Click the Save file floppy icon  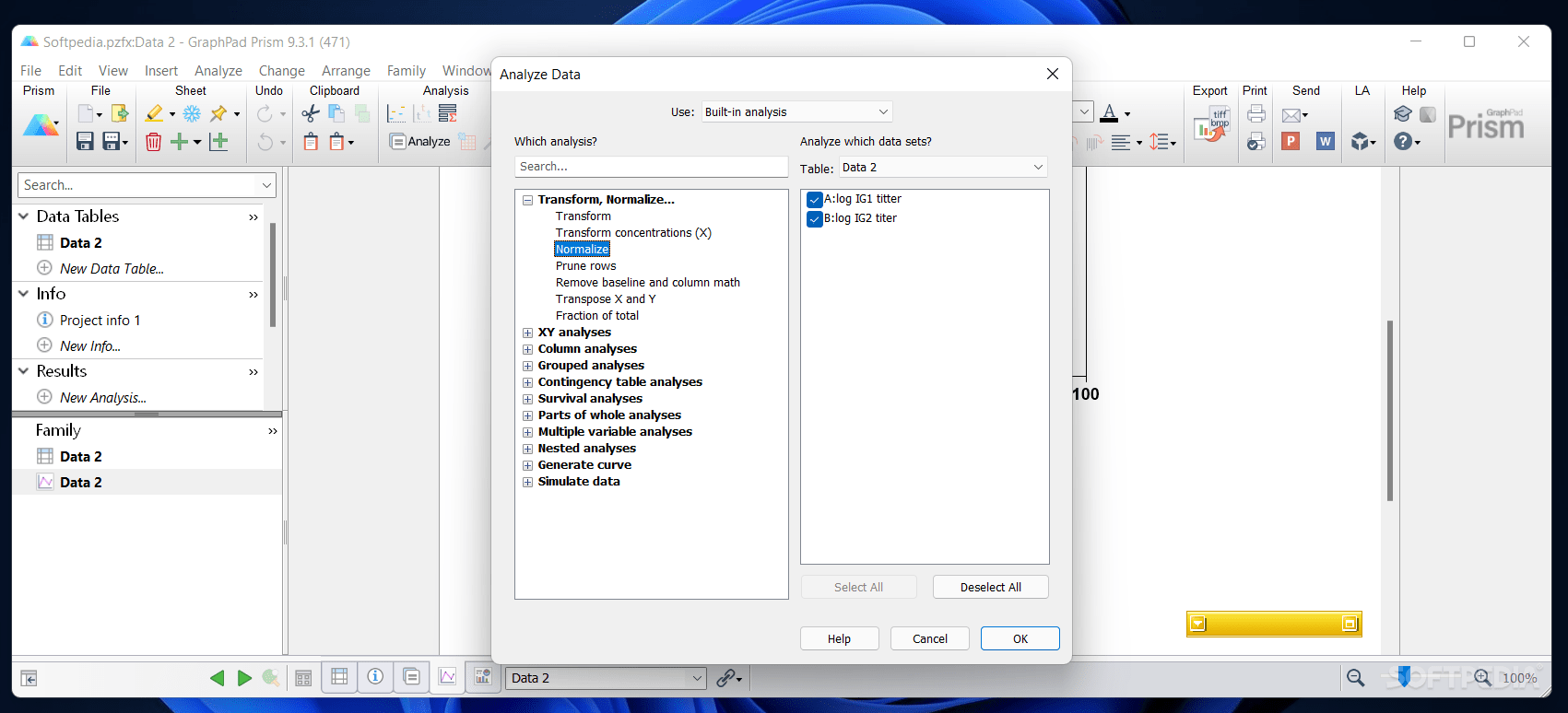(85, 141)
